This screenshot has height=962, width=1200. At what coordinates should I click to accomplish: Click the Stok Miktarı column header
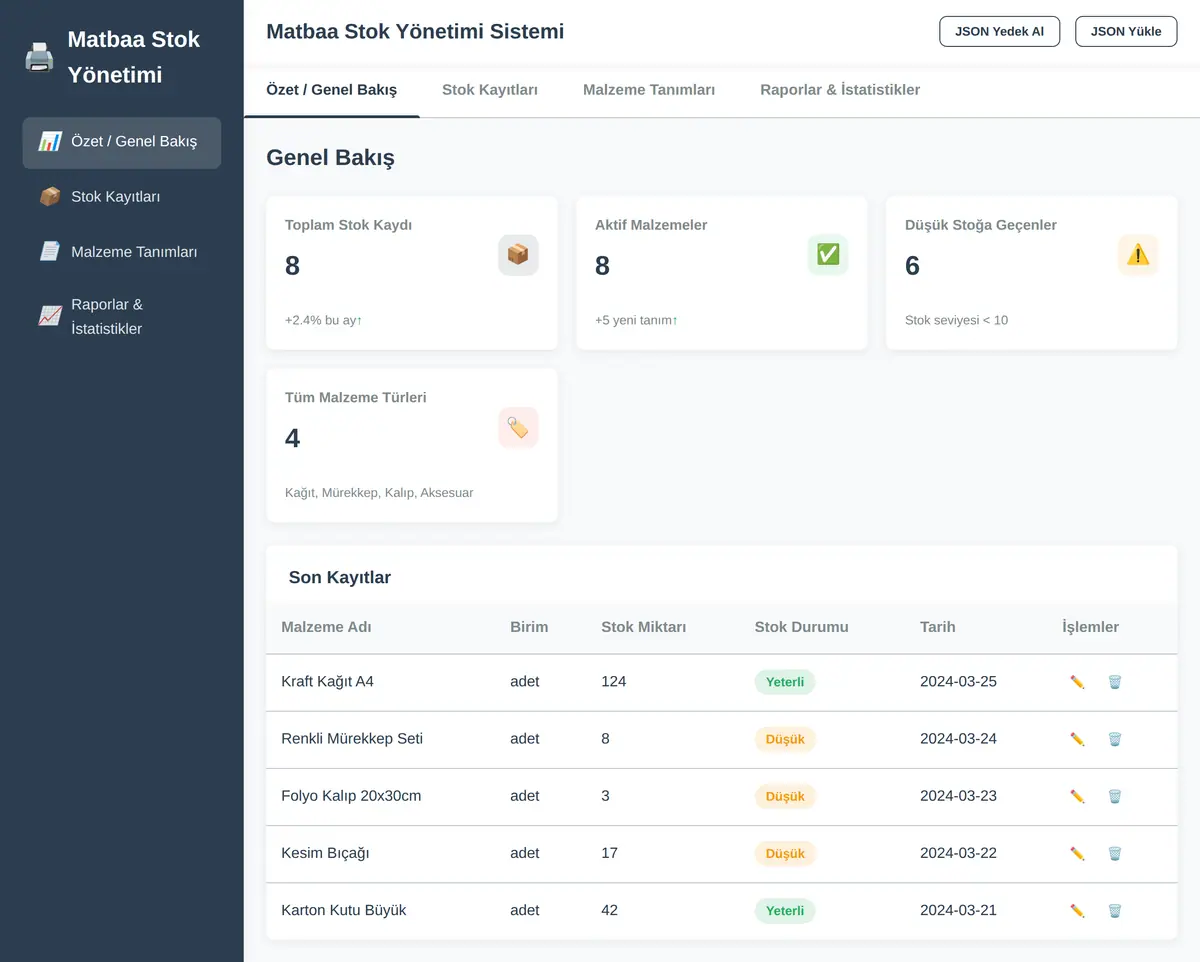644,627
